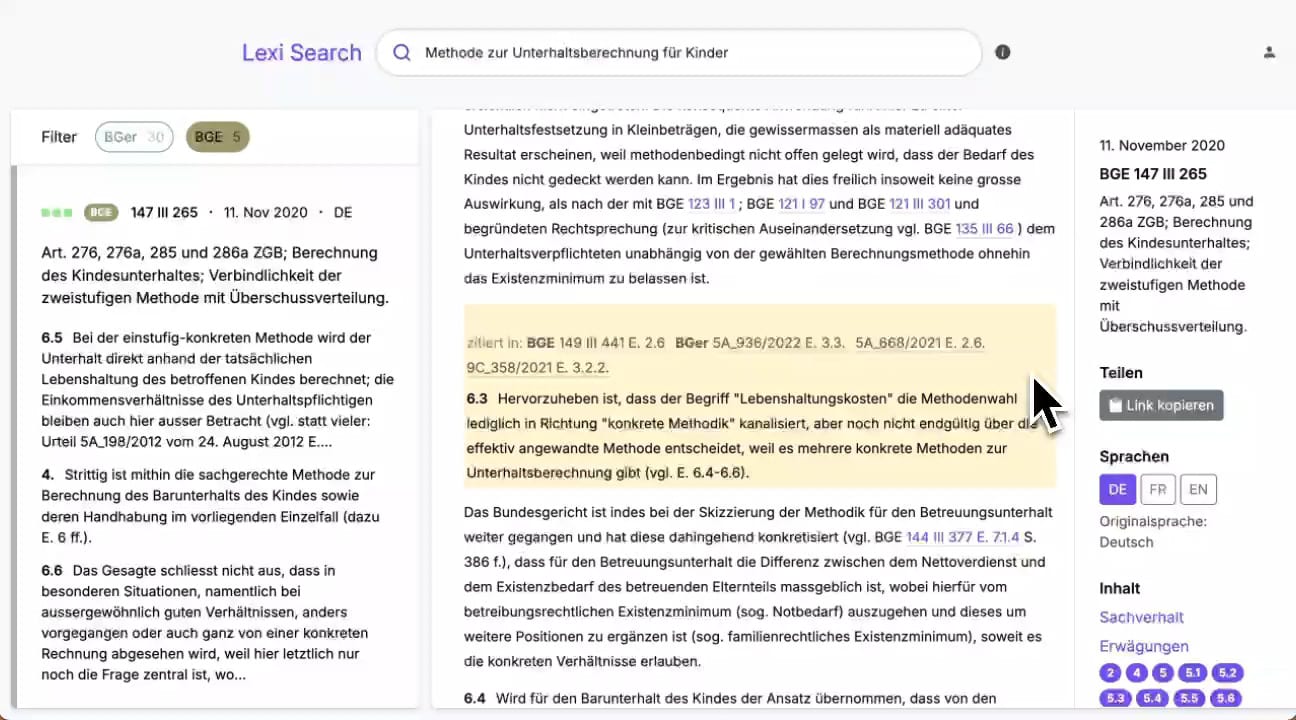Open the info icon beside search bar
The width and height of the screenshot is (1296, 720).
point(1002,52)
